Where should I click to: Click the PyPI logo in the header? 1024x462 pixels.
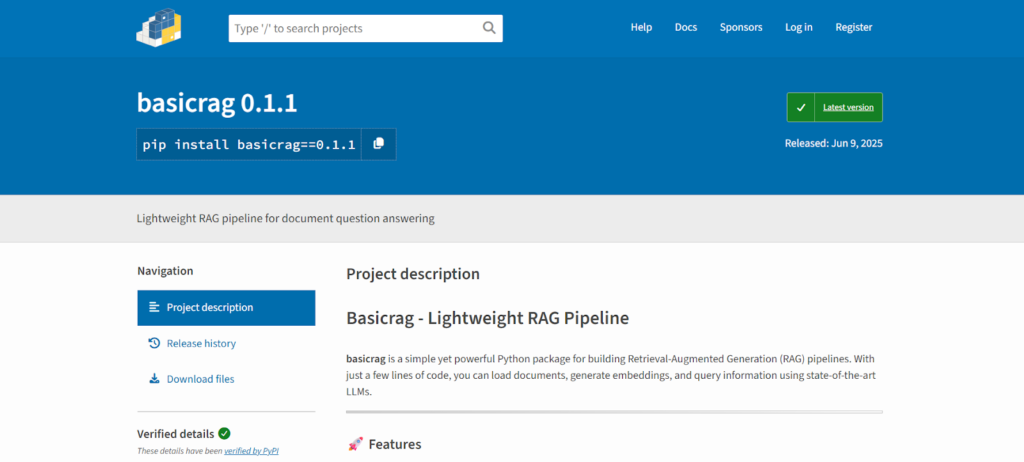[159, 28]
